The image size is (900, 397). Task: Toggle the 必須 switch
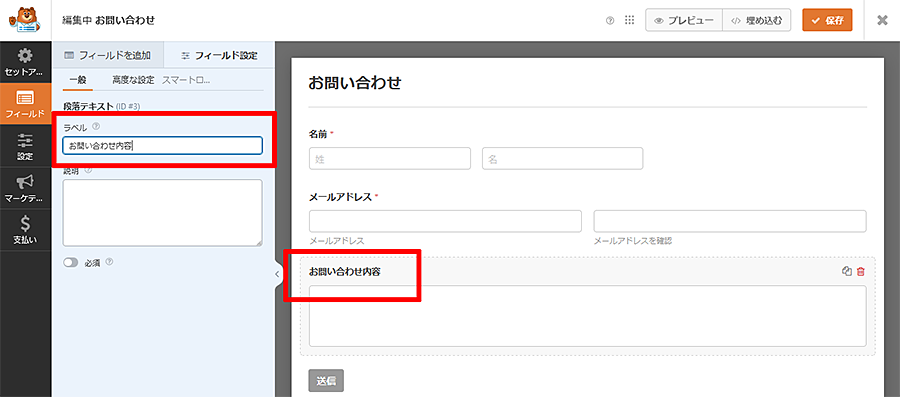click(x=71, y=263)
